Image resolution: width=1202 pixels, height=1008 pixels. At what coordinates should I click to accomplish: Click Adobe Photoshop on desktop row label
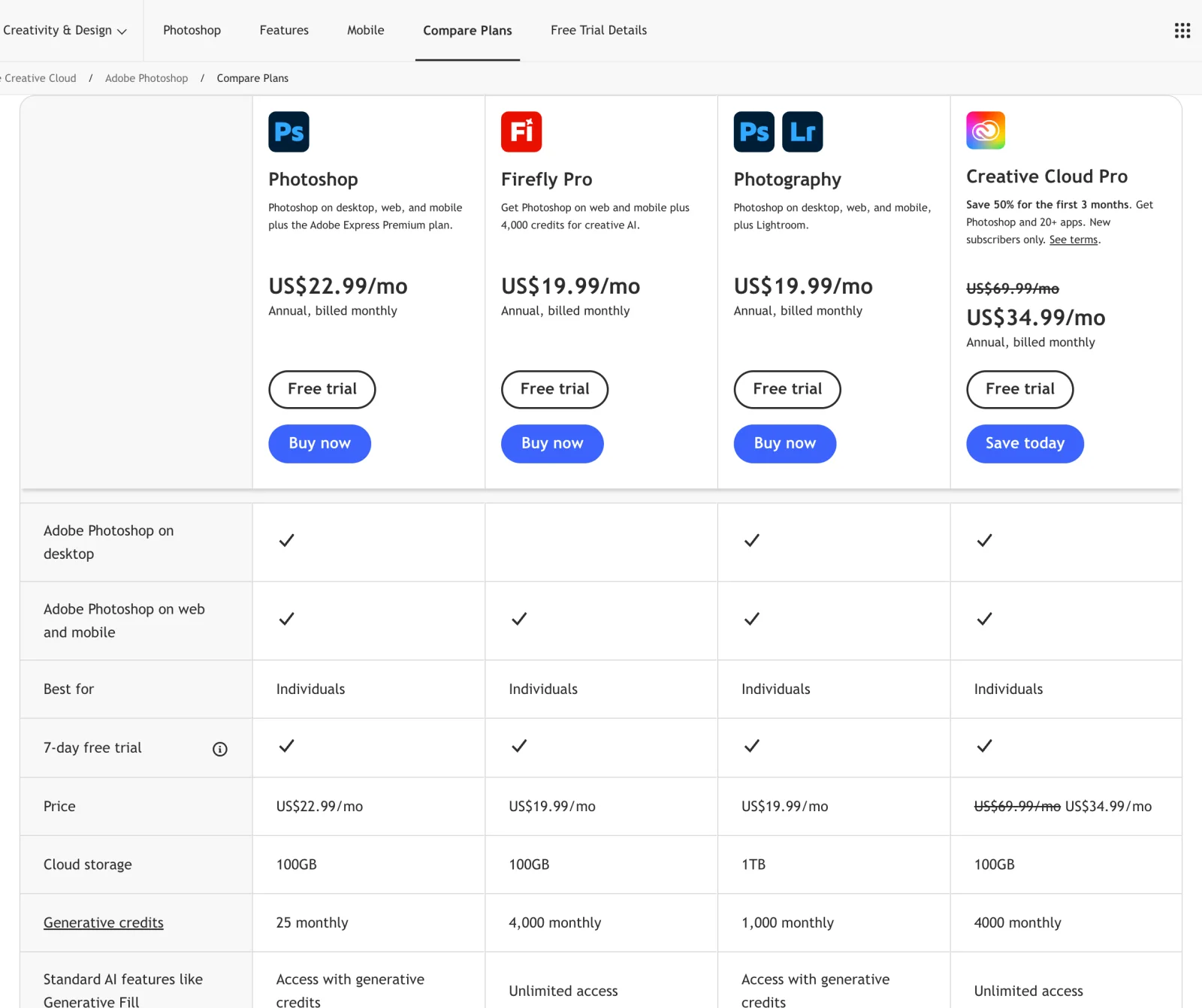point(109,542)
